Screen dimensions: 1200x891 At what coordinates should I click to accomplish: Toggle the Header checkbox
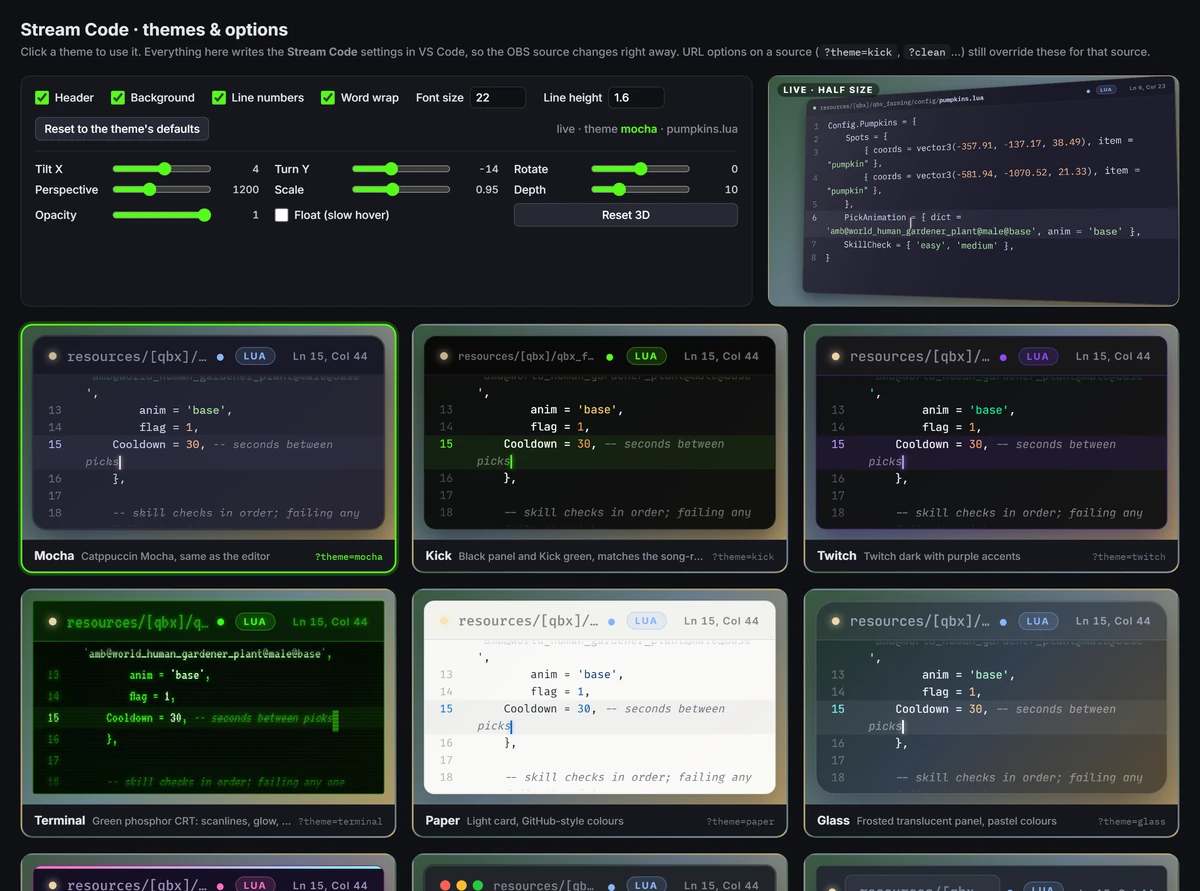(42, 98)
